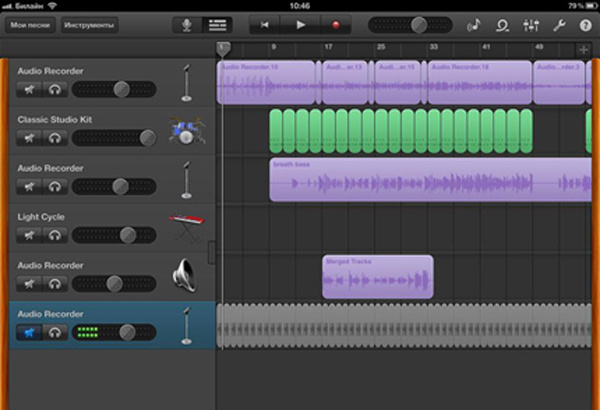
Task: Solo the Classic Studio Kit track
Action: [55, 138]
